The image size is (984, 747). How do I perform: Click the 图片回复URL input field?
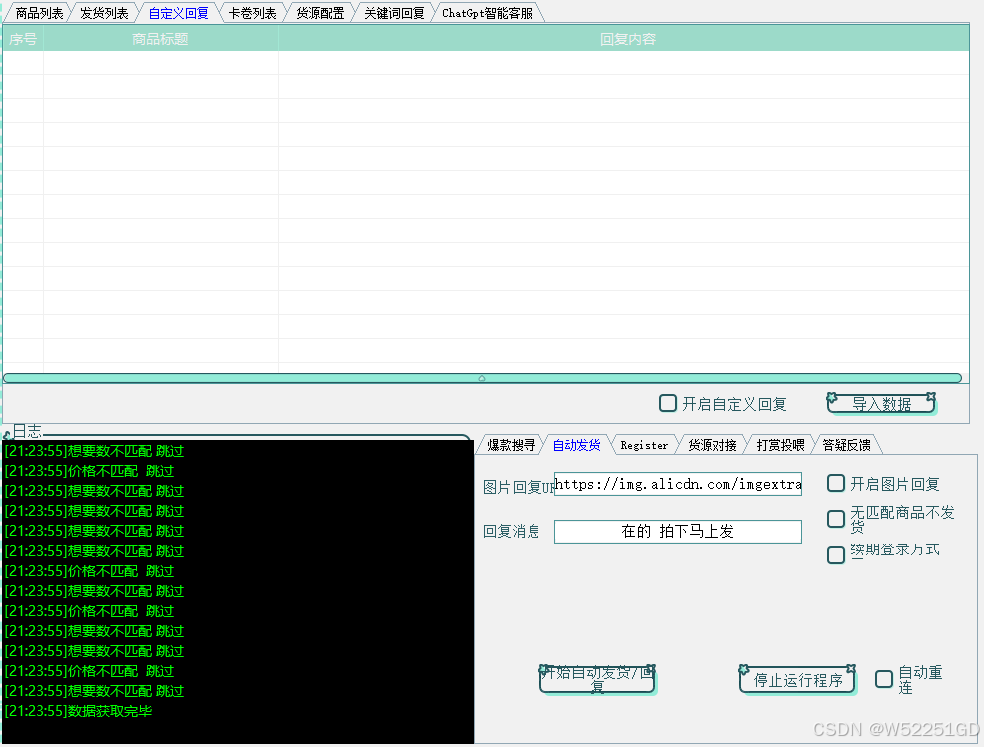pos(678,484)
